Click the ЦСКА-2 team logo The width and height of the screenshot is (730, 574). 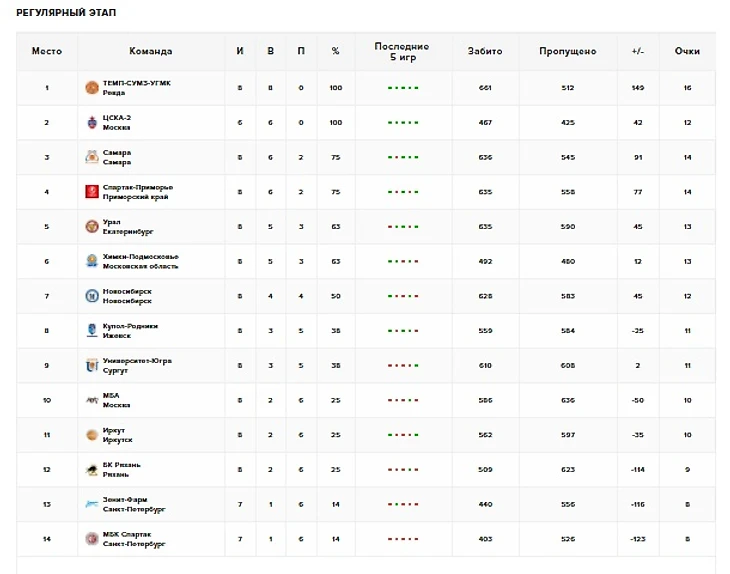point(92,123)
